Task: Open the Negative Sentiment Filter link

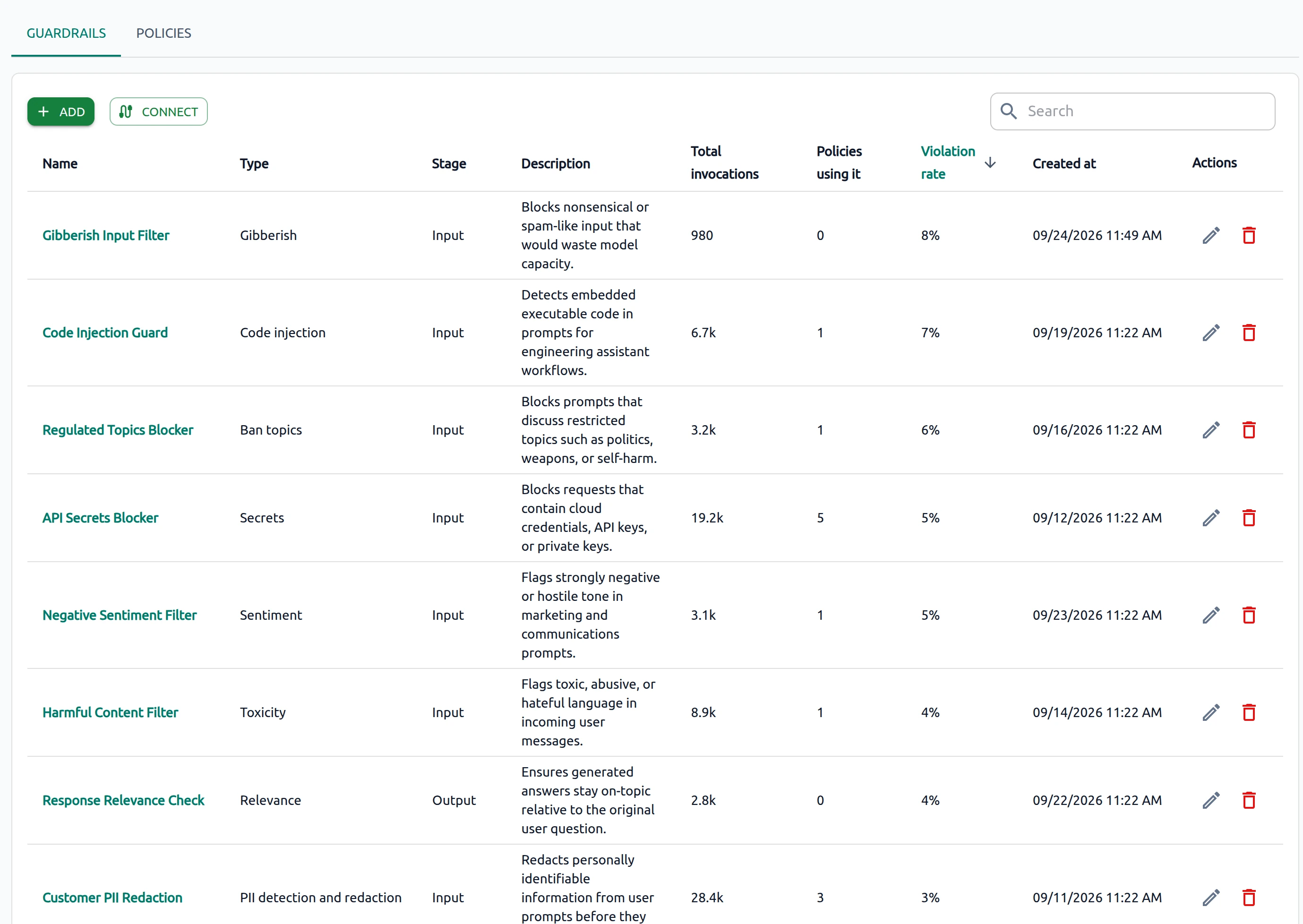Action: pyautogui.click(x=120, y=615)
